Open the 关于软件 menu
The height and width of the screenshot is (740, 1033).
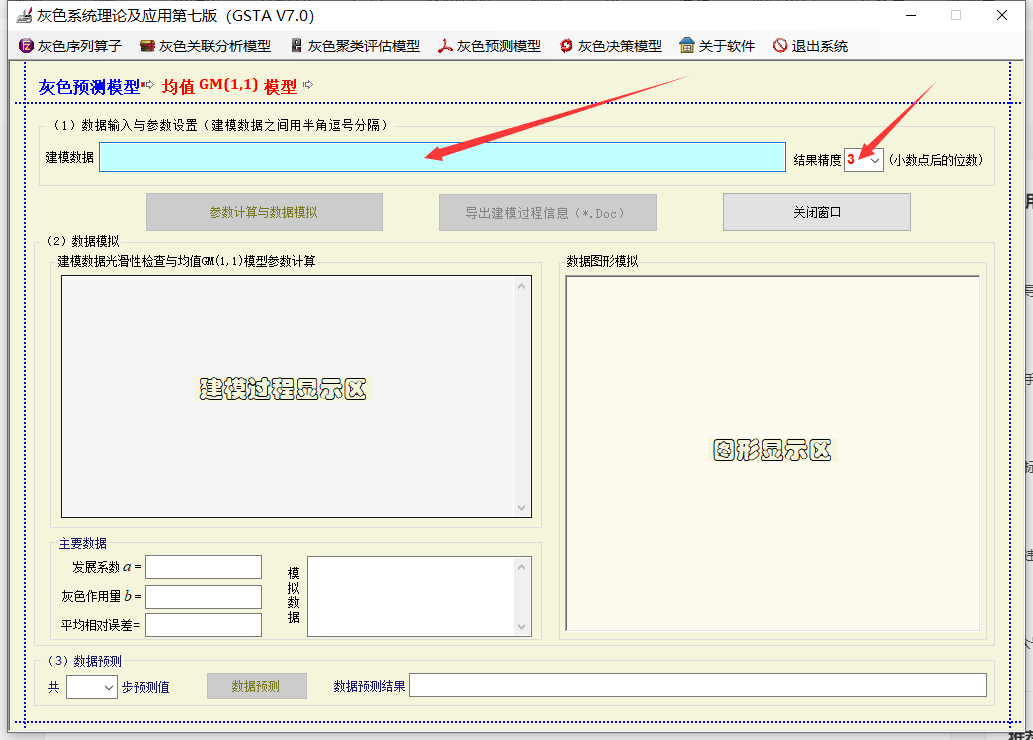pos(717,45)
